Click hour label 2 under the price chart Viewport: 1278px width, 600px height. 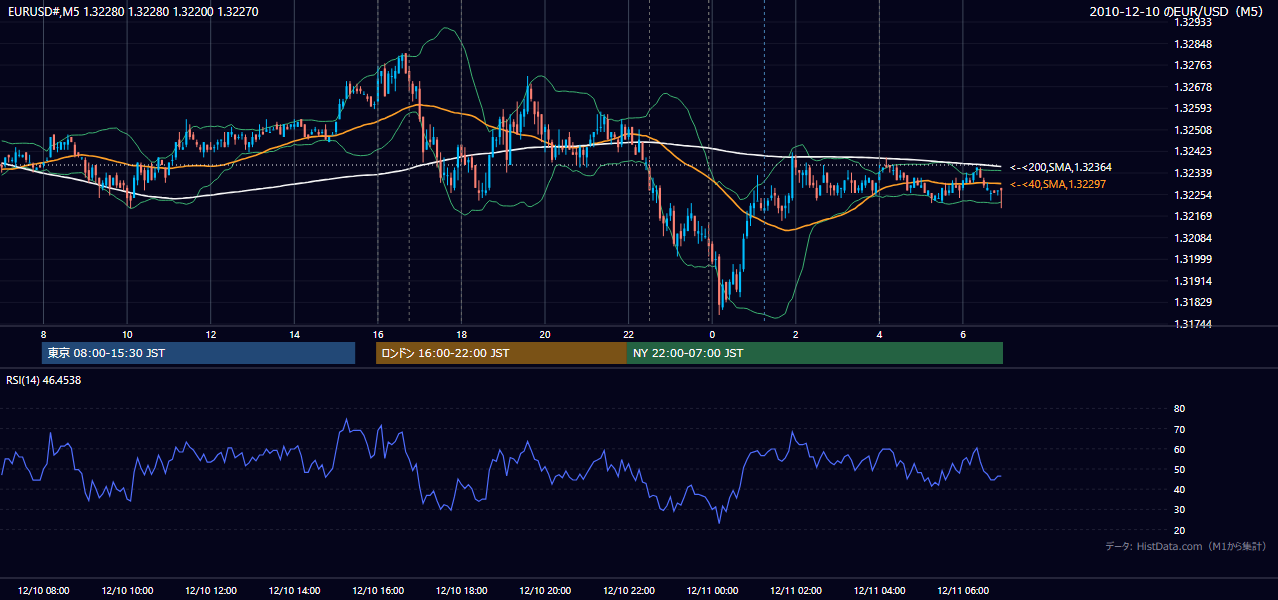[795, 334]
